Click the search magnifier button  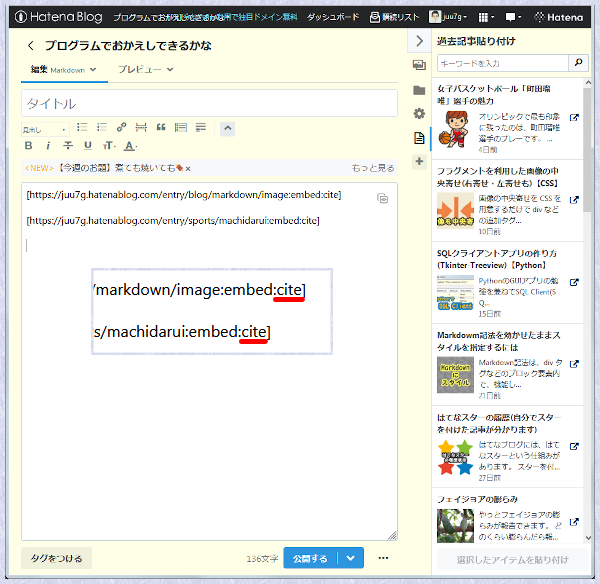click(578, 63)
